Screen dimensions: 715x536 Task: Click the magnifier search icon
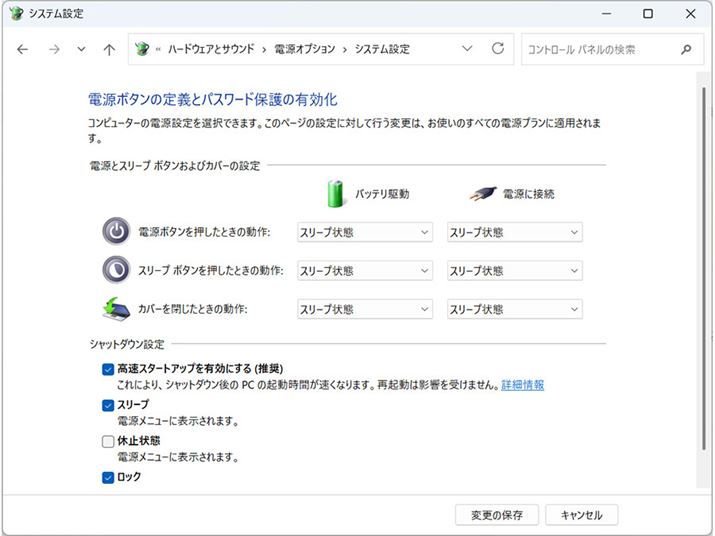click(x=686, y=49)
